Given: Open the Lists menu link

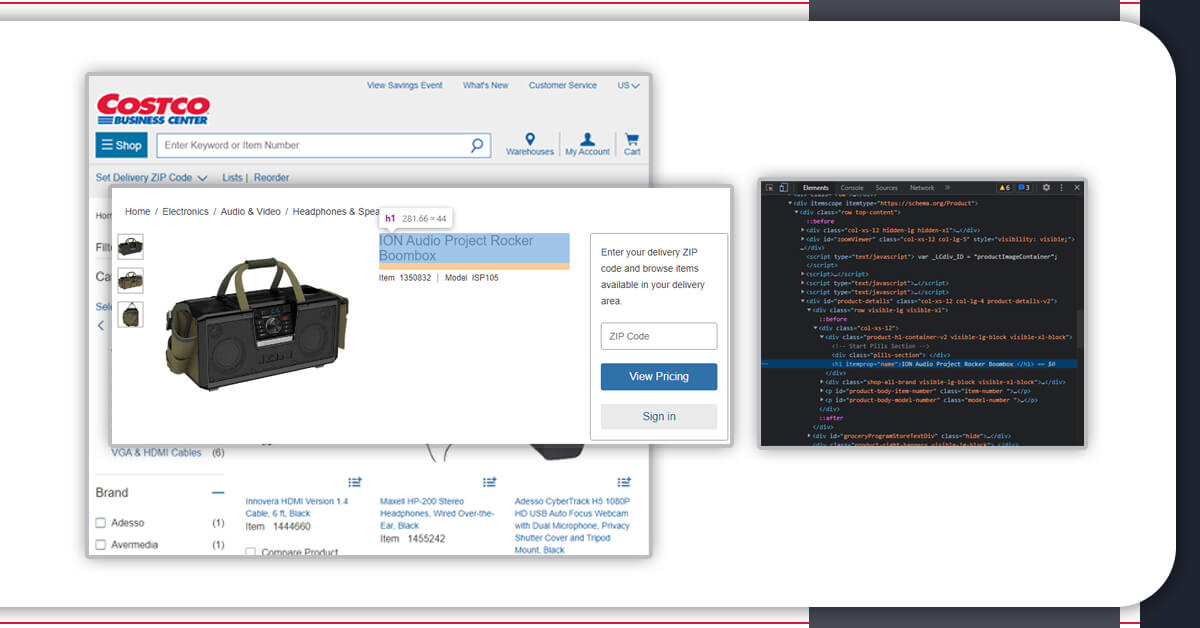Looking at the screenshot, I should pyautogui.click(x=232, y=178).
